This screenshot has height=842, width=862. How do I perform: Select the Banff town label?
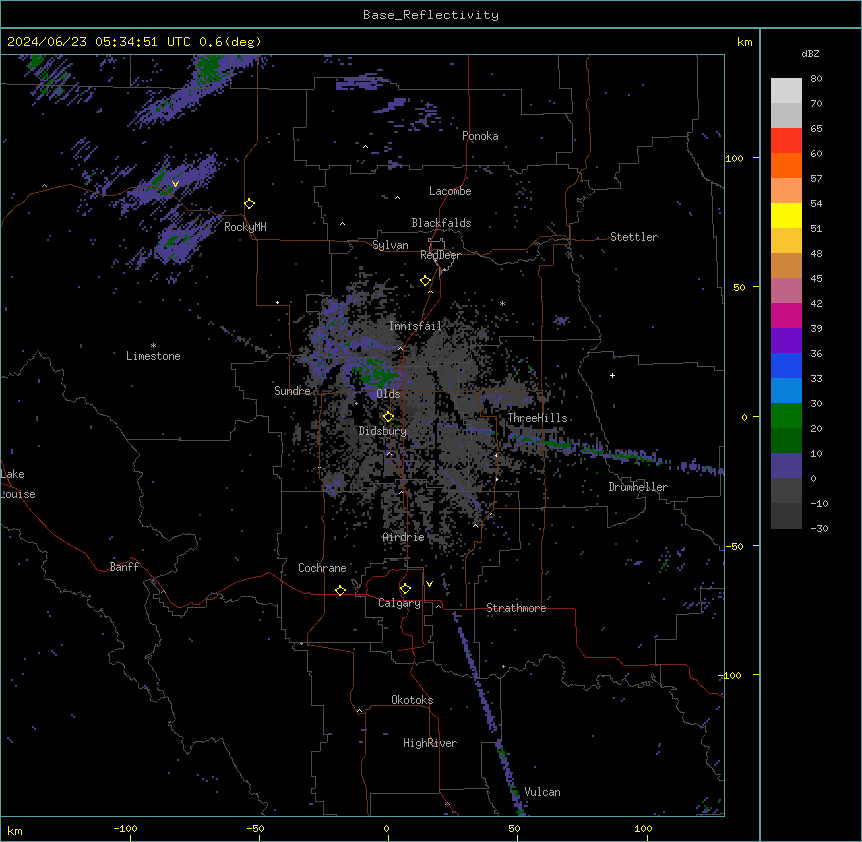pos(124,567)
